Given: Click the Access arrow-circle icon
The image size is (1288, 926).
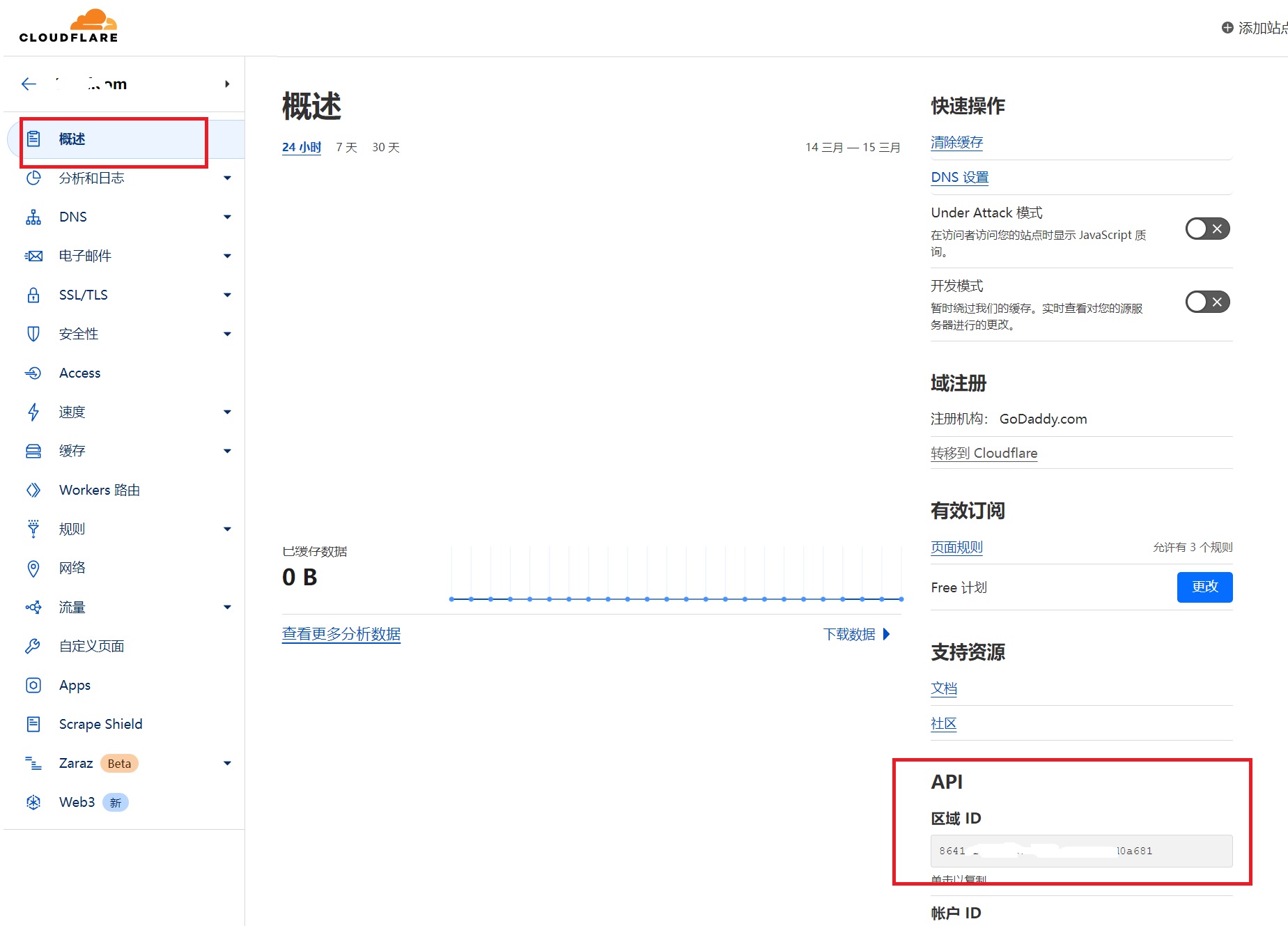Looking at the screenshot, I should click(x=33, y=373).
